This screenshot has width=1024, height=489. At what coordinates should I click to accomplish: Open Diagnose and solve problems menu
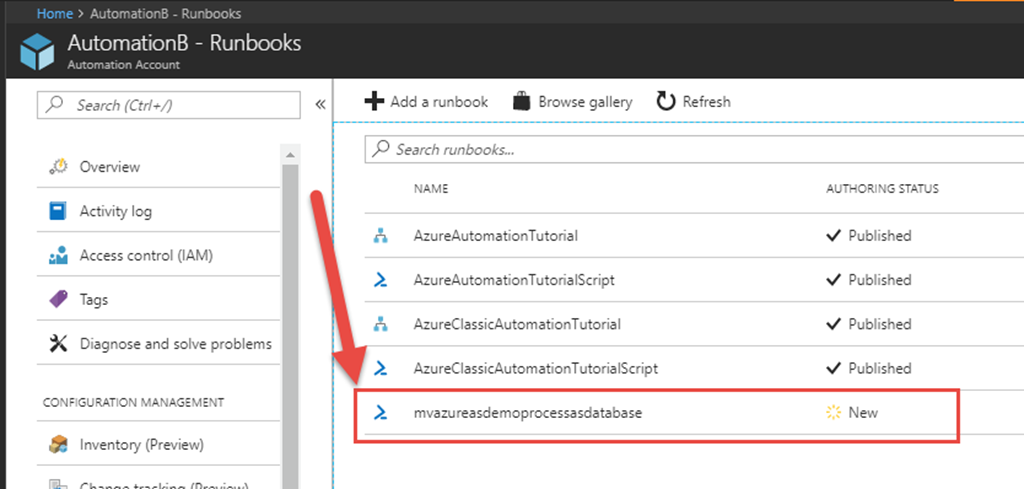point(175,344)
